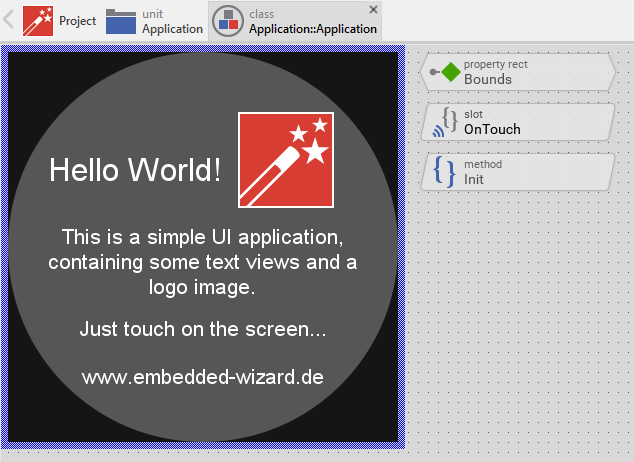The image size is (634, 462).
Task: Open the Project breadcrumb label
Action: [x=77, y=21]
